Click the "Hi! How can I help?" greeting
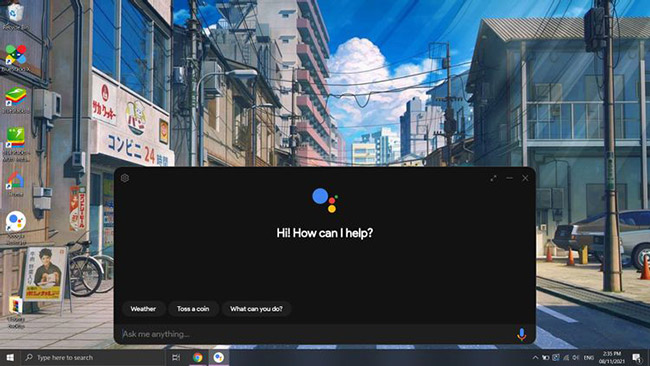This screenshot has width=650, height=366. click(x=325, y=233)
